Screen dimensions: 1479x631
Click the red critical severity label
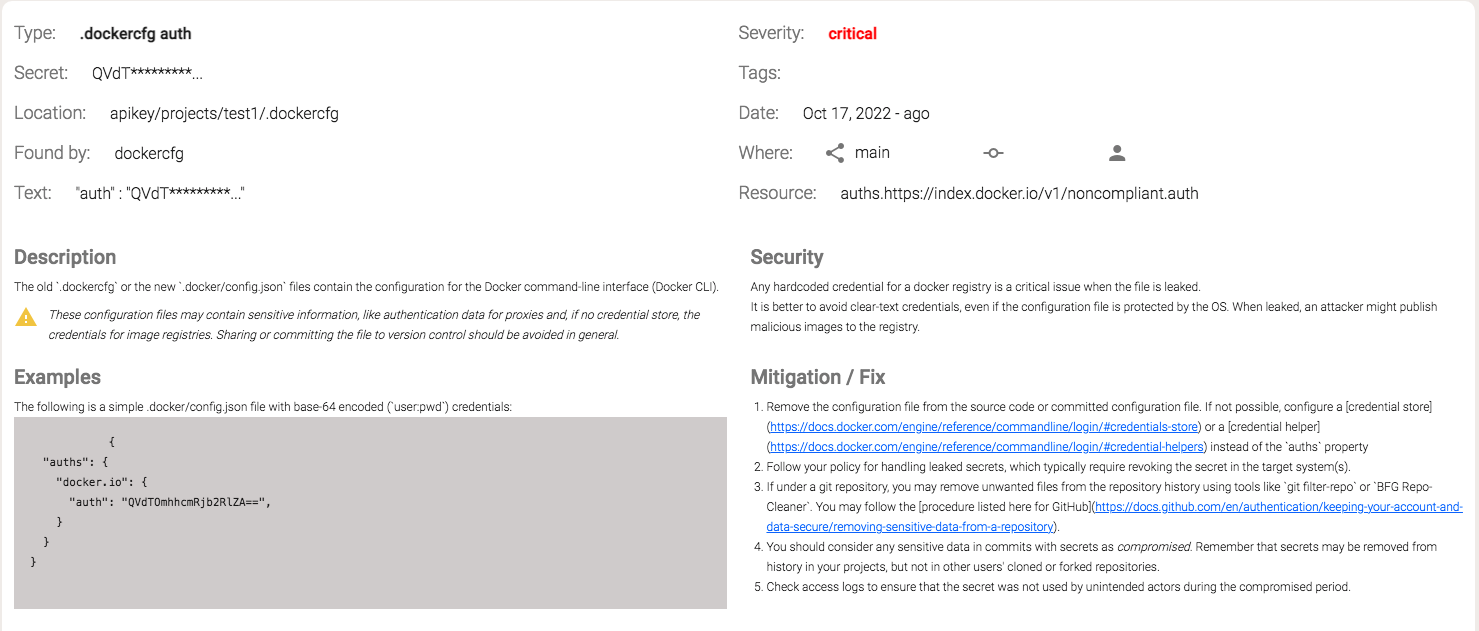point(852,34)
